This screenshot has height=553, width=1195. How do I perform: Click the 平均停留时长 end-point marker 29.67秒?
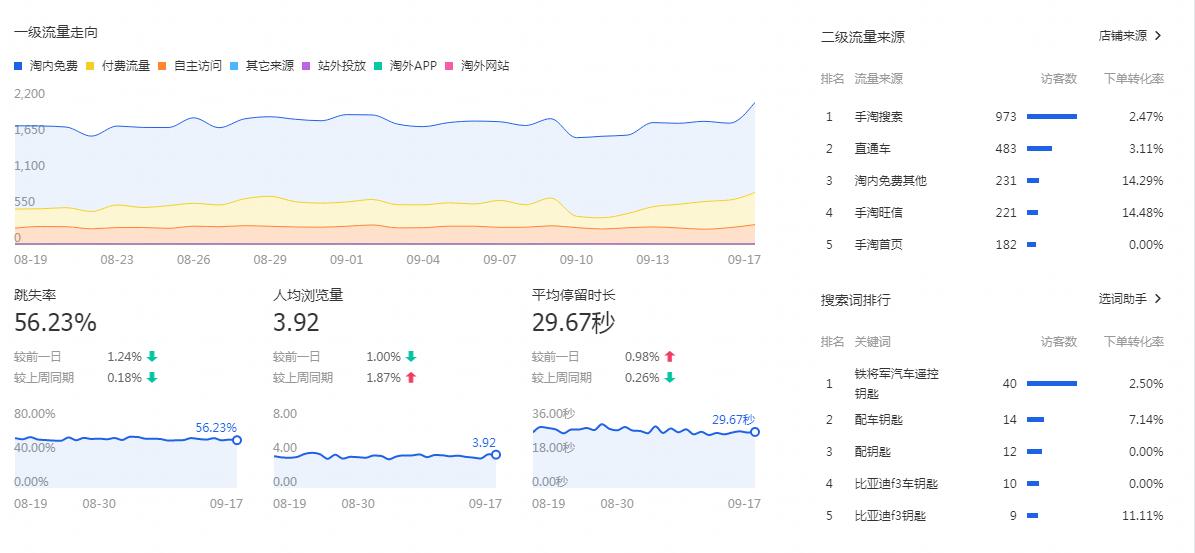pos(755,432)
